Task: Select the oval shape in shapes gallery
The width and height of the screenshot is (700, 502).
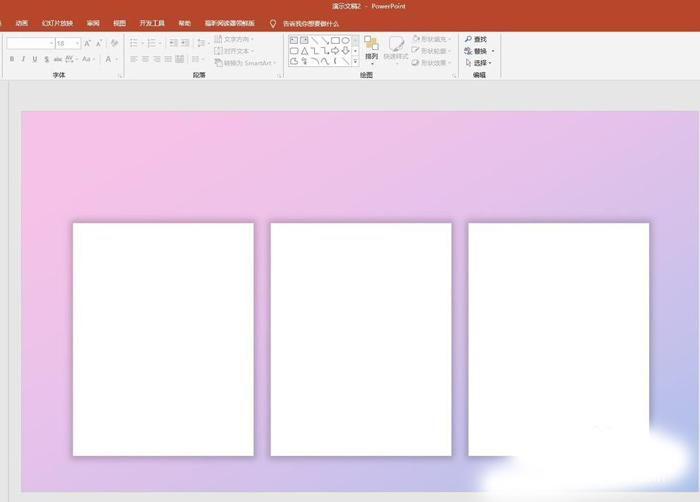Action: coord(345,41)
